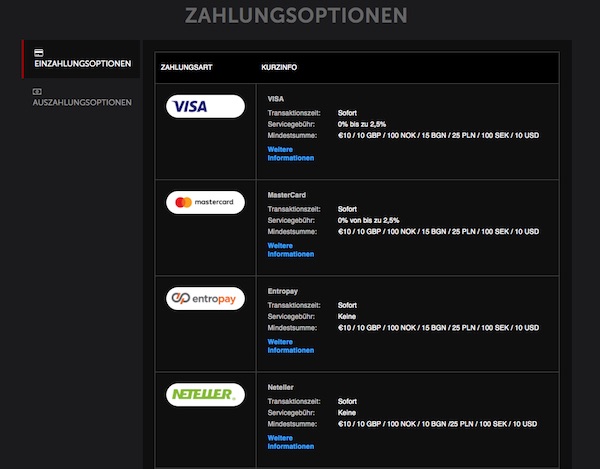The image size is (600, 469).
Task: Click the VISA title in the Kurzinfo column
Action: [x=276, y=99]
